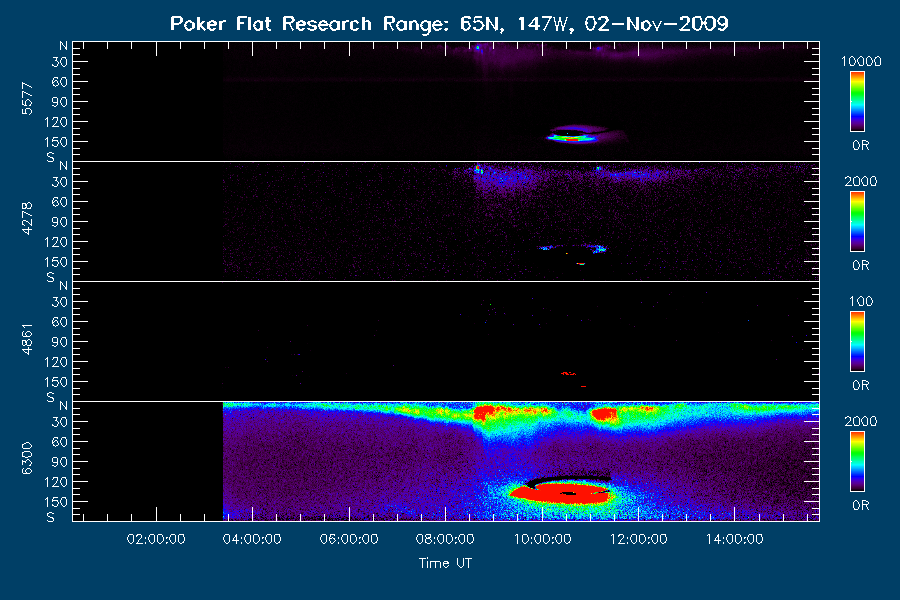Click the 150 tick label on the 4278 panel
Viewport: 900px width, 600px height.
point(56,262)
